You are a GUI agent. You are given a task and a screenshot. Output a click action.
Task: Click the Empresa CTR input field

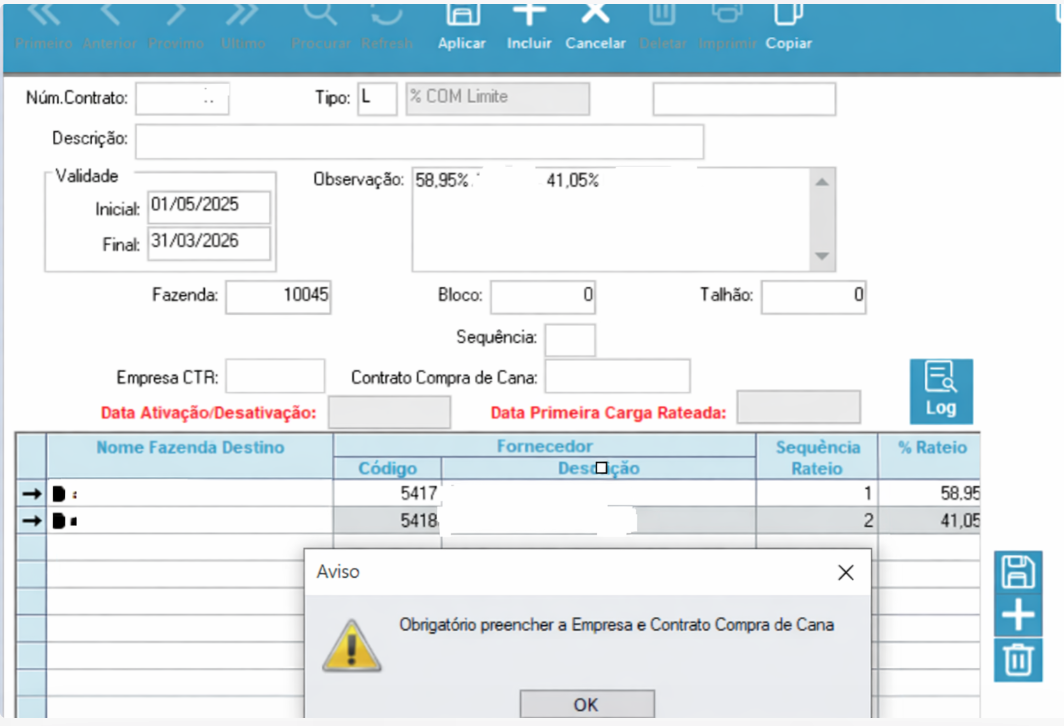coord(276,377)
